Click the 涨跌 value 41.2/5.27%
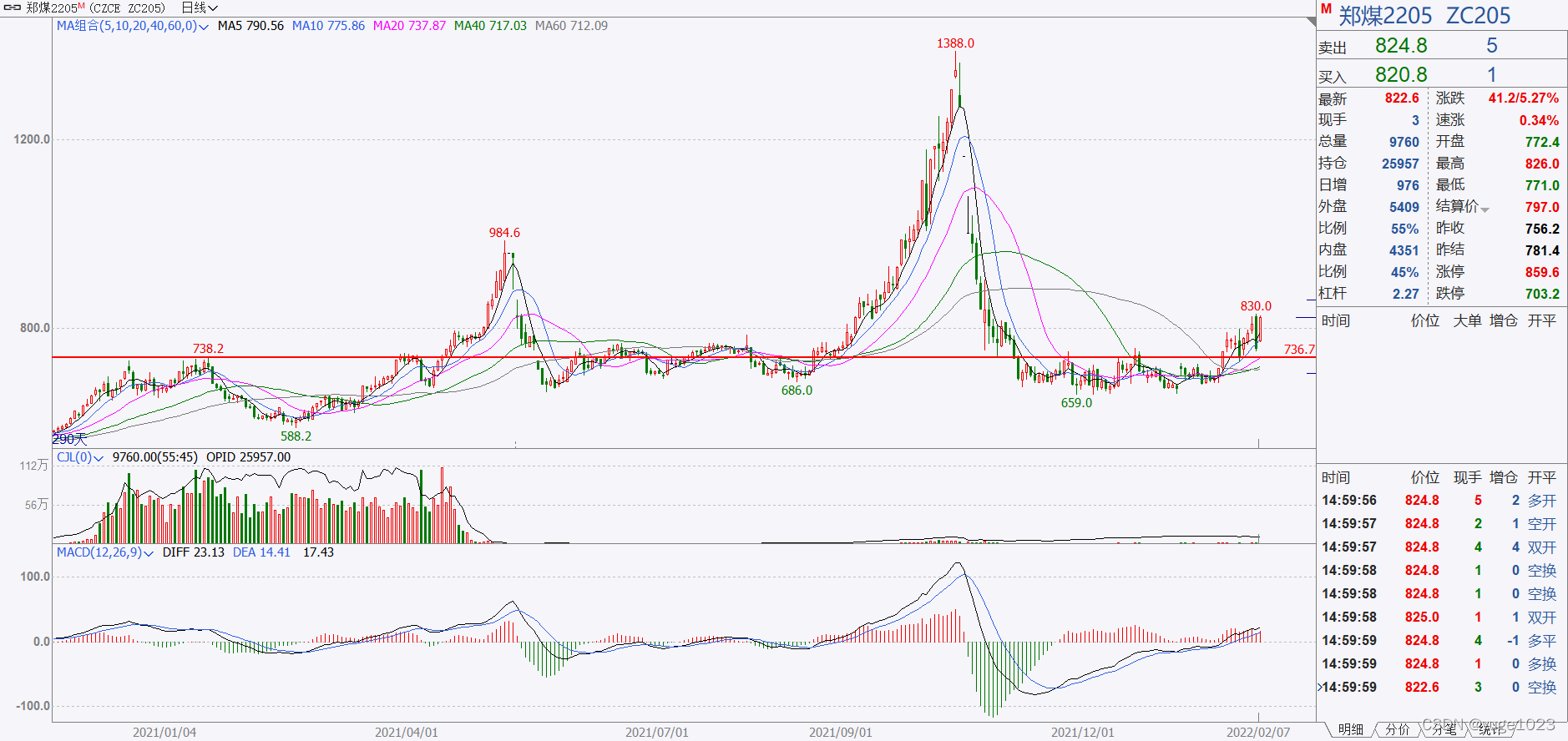 (x=1523, y=98)
